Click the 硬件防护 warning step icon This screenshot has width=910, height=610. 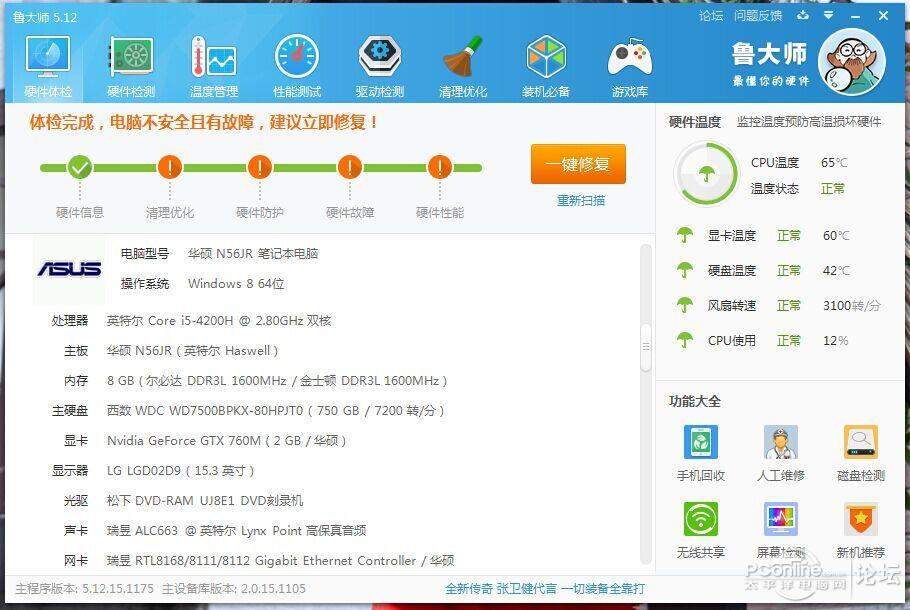[259, 167]
